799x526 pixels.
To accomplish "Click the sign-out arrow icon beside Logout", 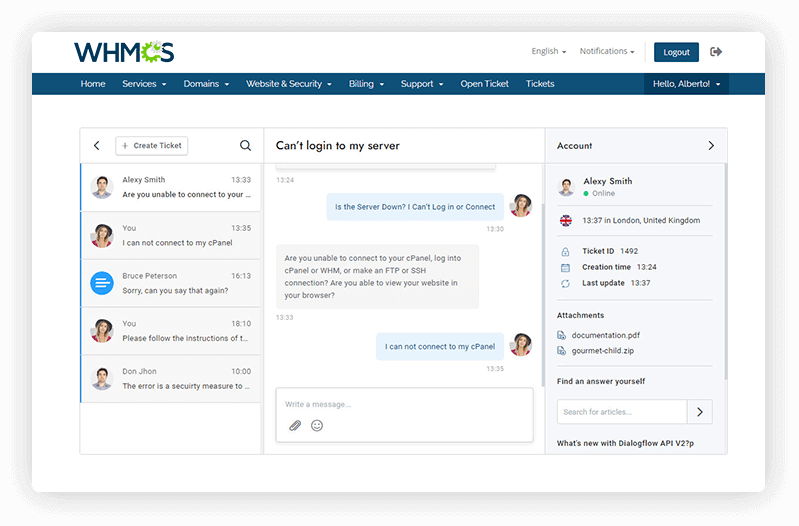I will 716,52.
